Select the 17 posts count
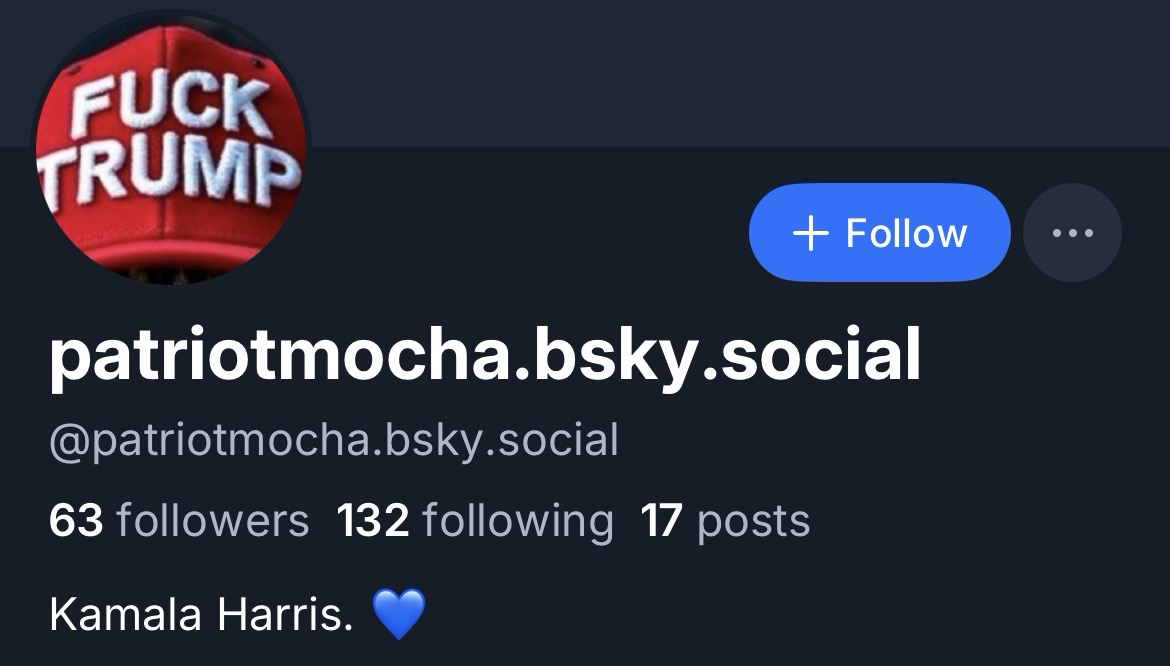1170x666 pixels. [x=725, y=521]
